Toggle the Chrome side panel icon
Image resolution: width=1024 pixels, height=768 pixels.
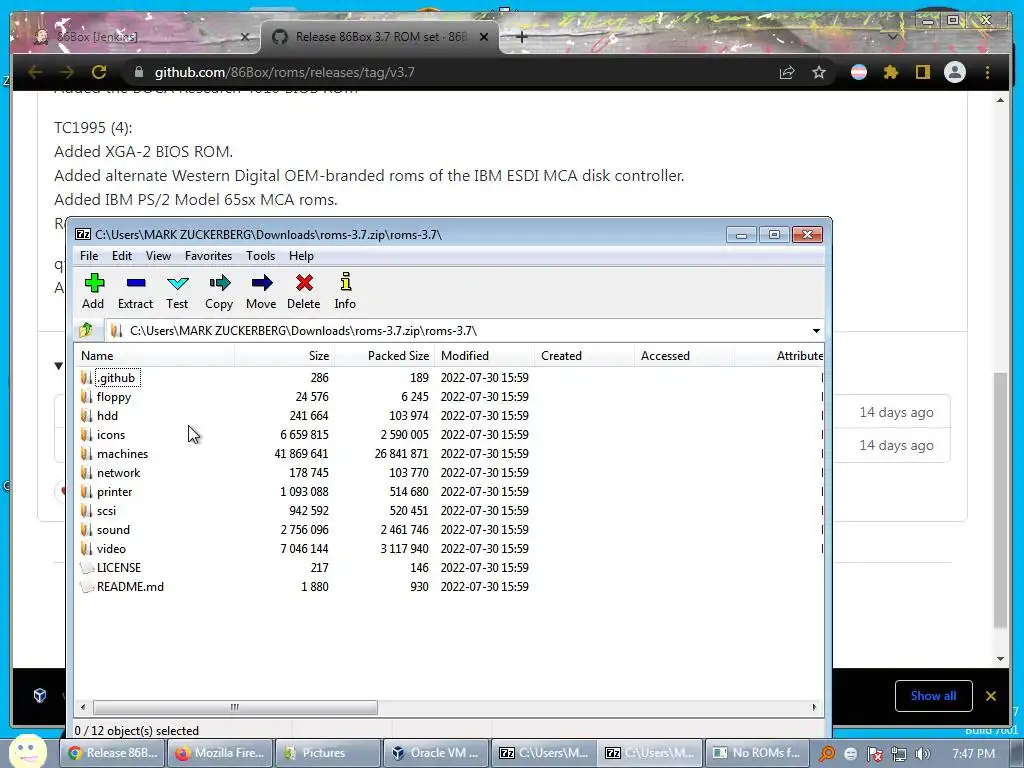(922, 72)
